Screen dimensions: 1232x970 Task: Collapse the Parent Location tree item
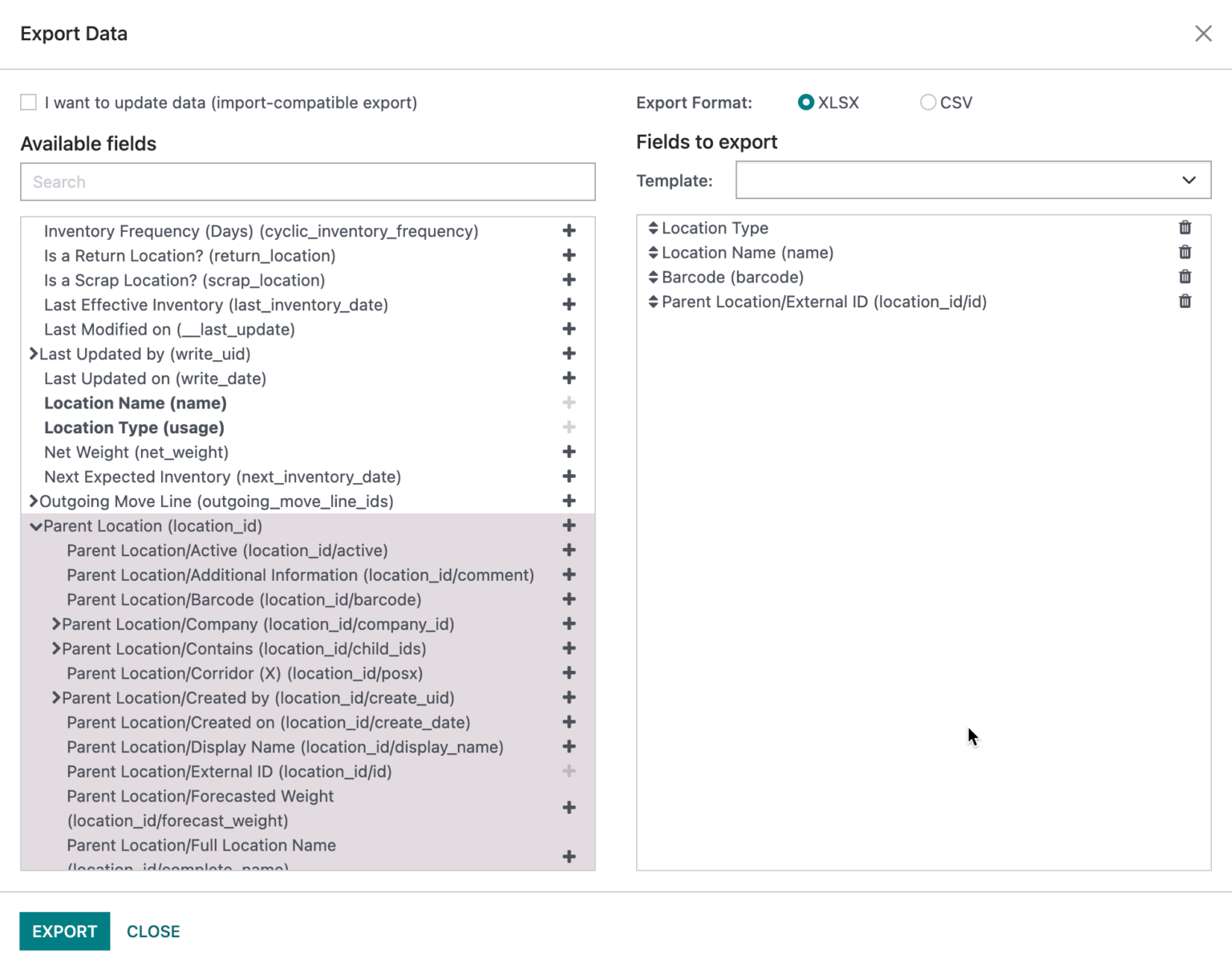35,526
